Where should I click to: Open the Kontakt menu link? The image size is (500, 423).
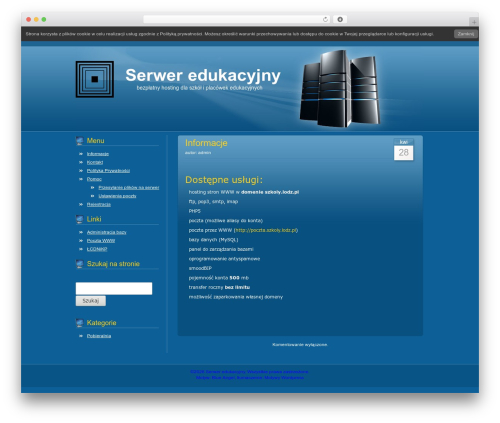(x=95, y=162)
